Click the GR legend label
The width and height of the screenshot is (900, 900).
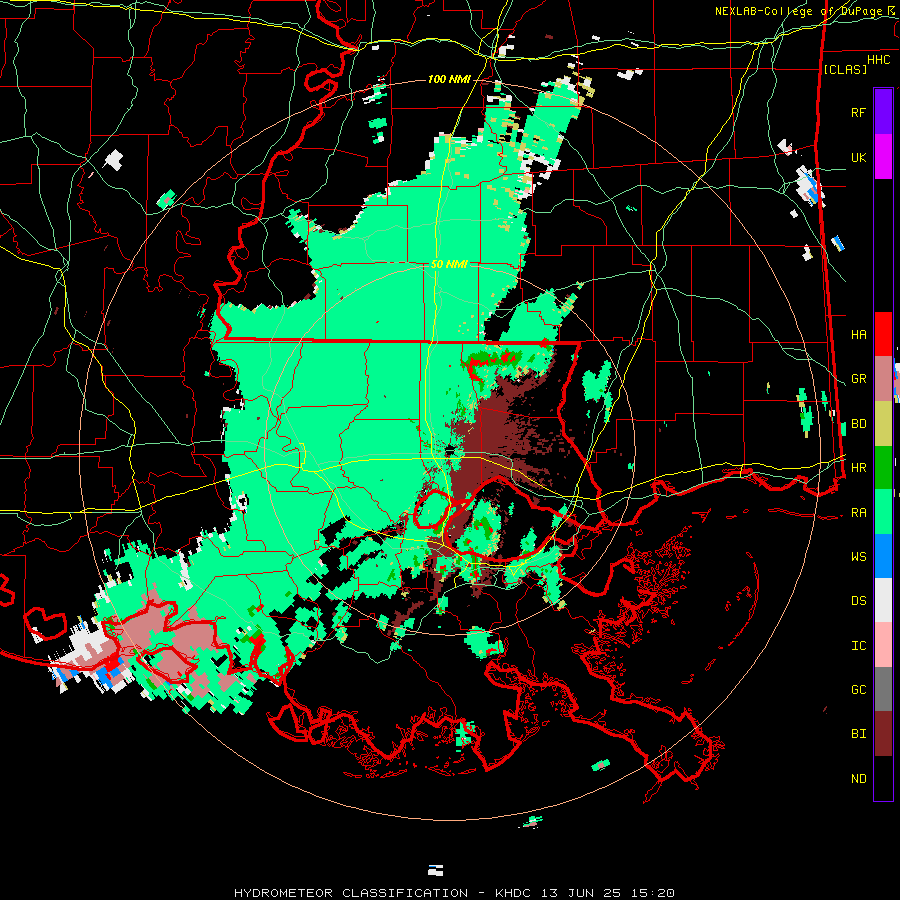(x=858, y=379)
